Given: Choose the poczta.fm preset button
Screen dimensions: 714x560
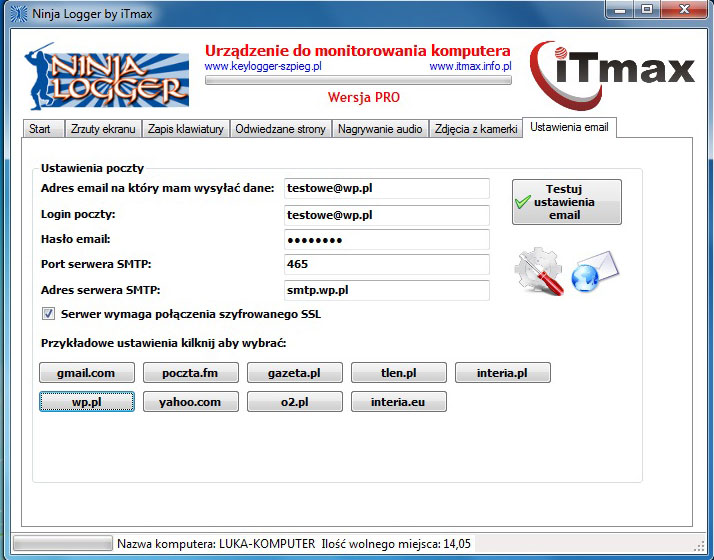Looking at the screenshot, I should coord(190,373).
